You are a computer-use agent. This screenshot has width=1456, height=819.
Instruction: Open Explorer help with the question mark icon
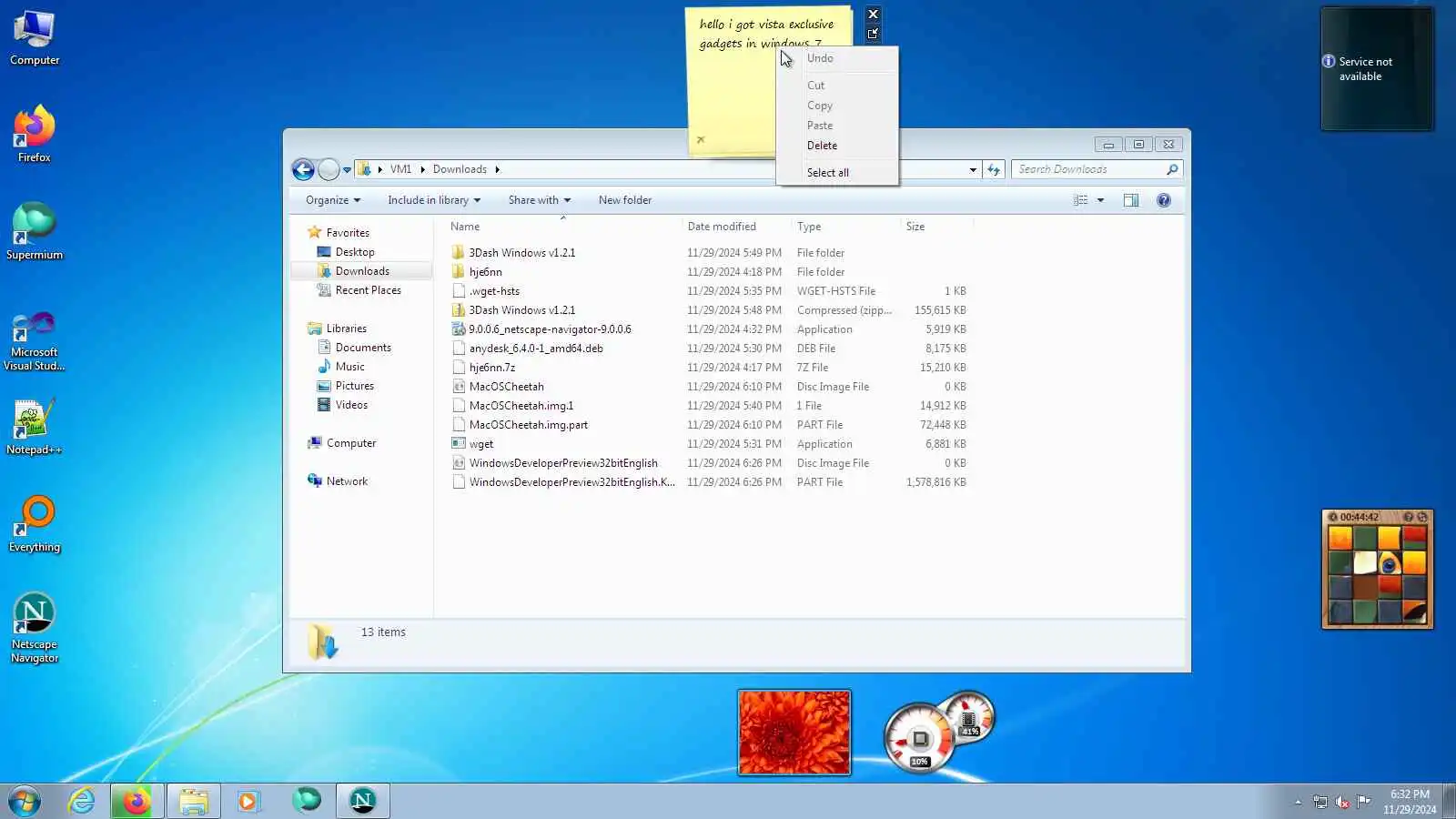click(x=1164, y=200)
